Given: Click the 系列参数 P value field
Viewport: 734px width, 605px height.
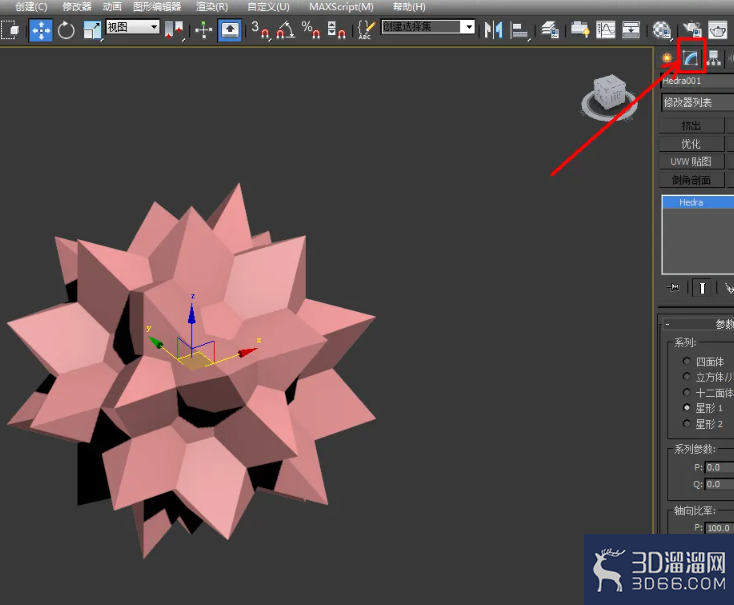Looking at the screenshot, I should coord(719,467).
